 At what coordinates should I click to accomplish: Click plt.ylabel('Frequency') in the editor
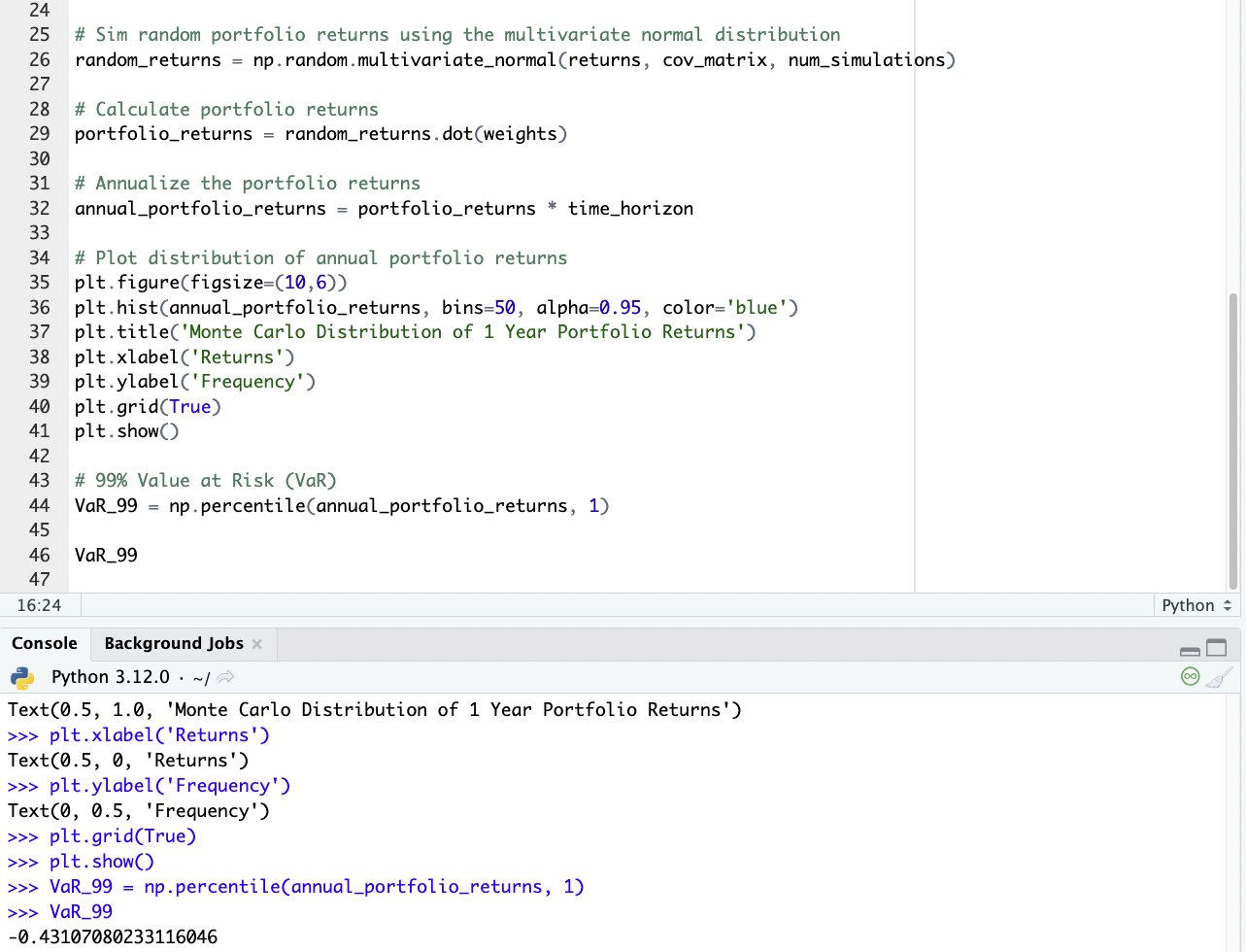click(195, 382)
